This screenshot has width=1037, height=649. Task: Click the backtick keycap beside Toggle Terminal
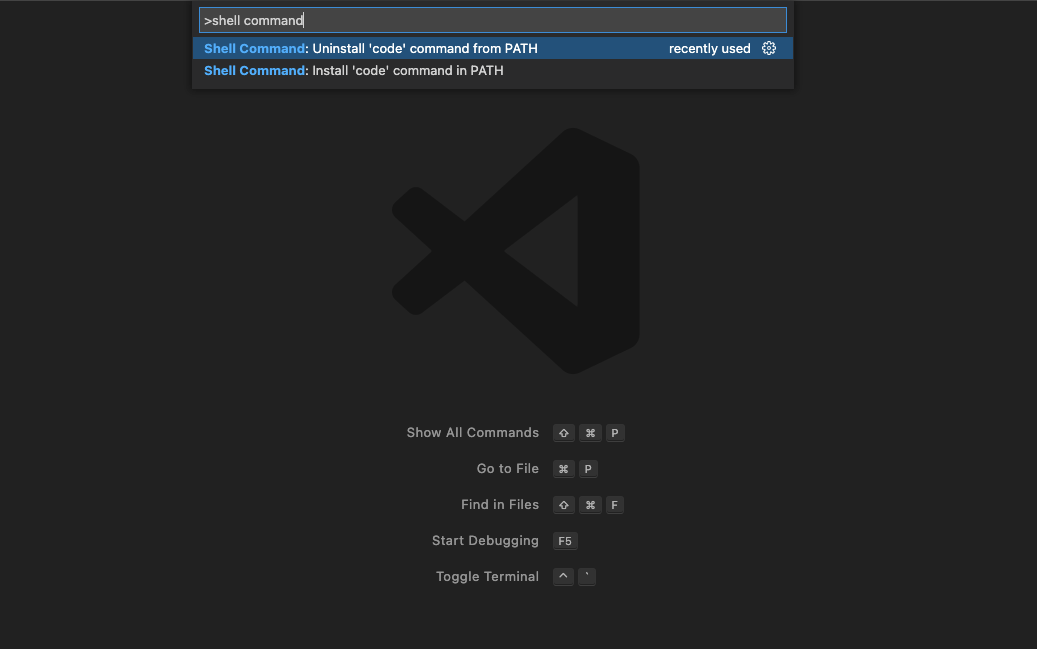pos(587,577)
